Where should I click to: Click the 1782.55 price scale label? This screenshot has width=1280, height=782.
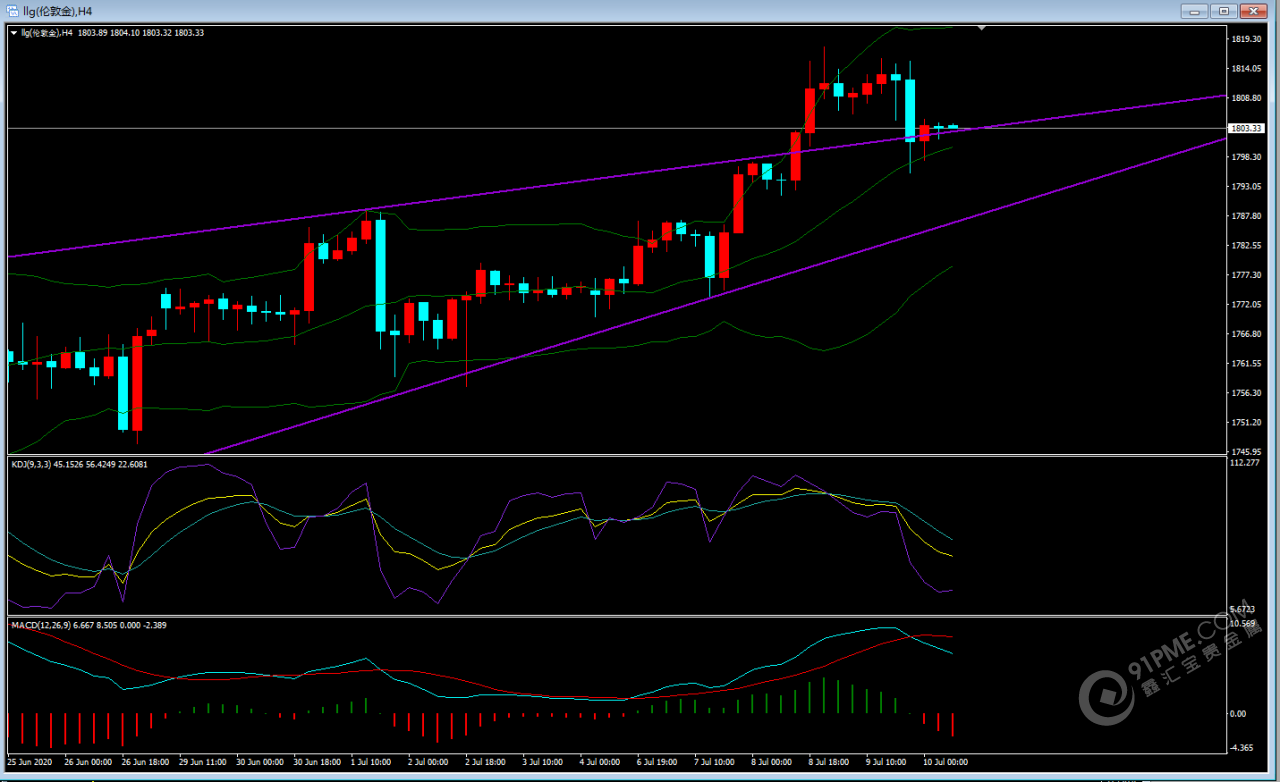[1245, 245]
